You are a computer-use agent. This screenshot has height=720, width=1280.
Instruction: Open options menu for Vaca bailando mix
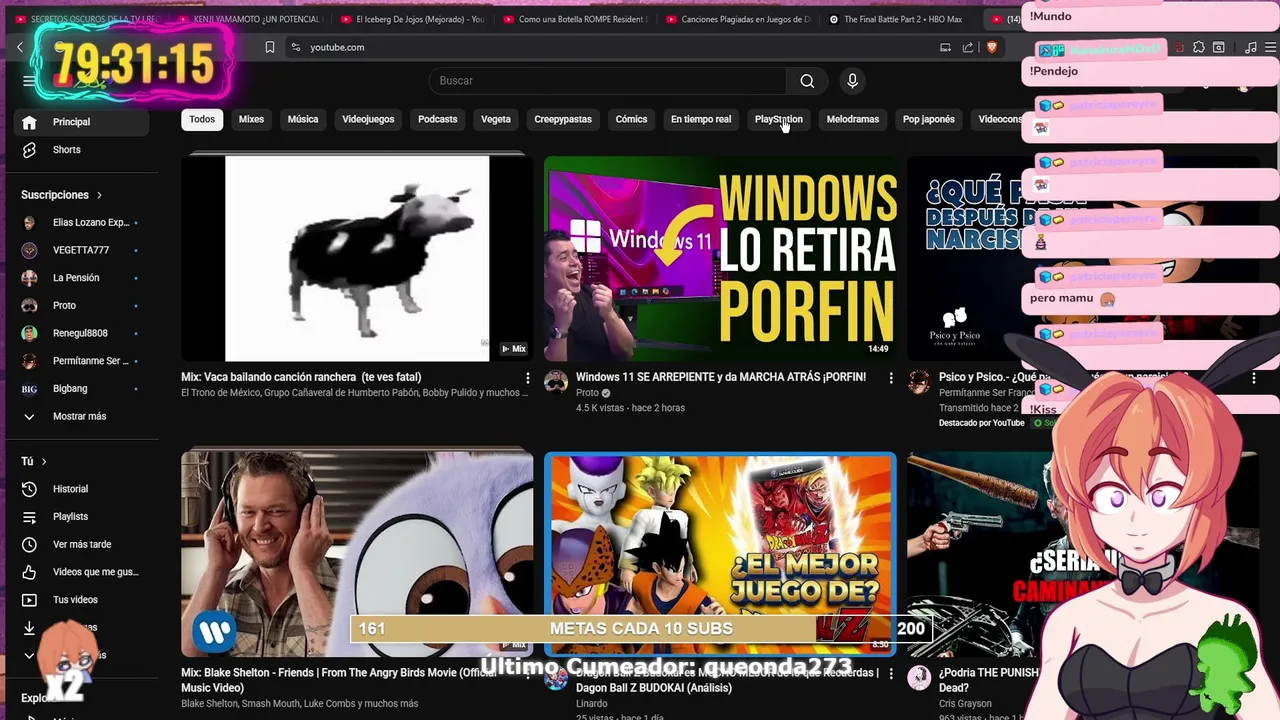(528, 378)
